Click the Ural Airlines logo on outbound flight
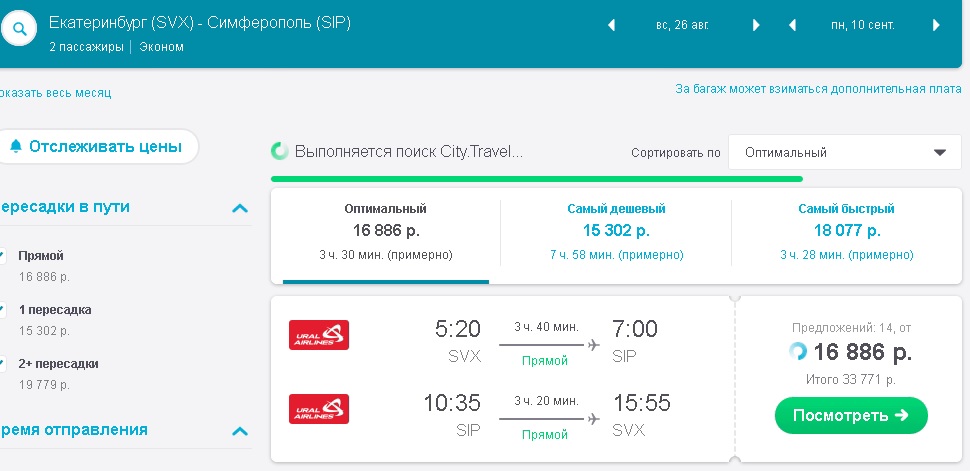Screen dimensions: 970x471 tap(319, 335)
